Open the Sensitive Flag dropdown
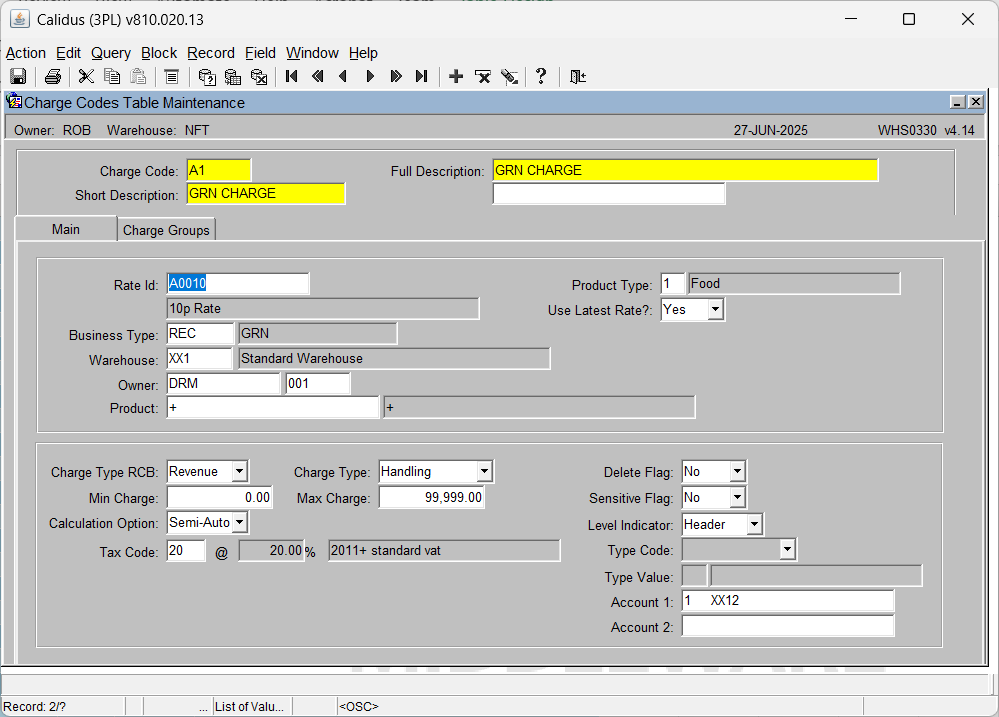The width and height of the screenshot is (999, 717). (737, 498)
